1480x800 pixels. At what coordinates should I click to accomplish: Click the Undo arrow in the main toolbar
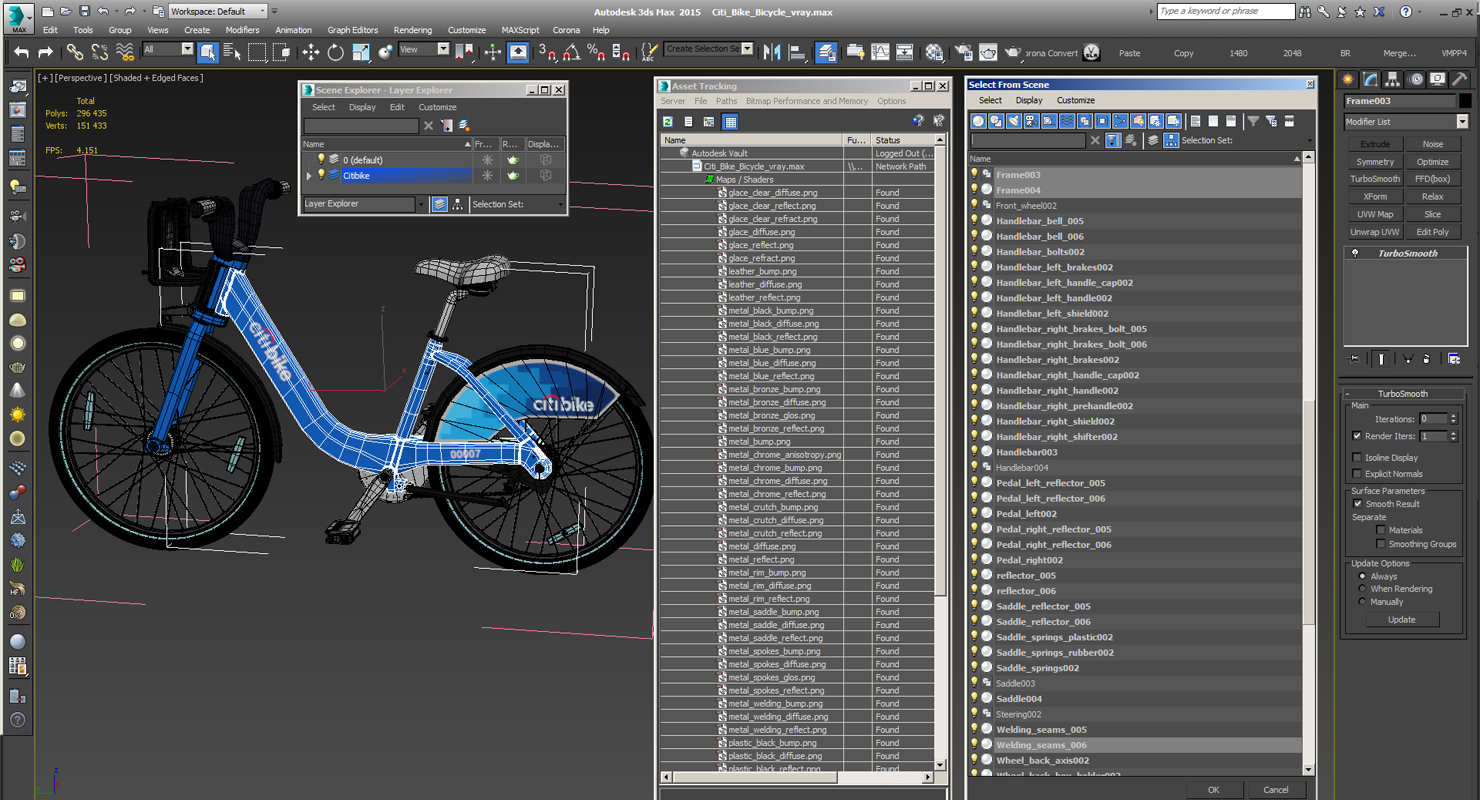[21, 52]
